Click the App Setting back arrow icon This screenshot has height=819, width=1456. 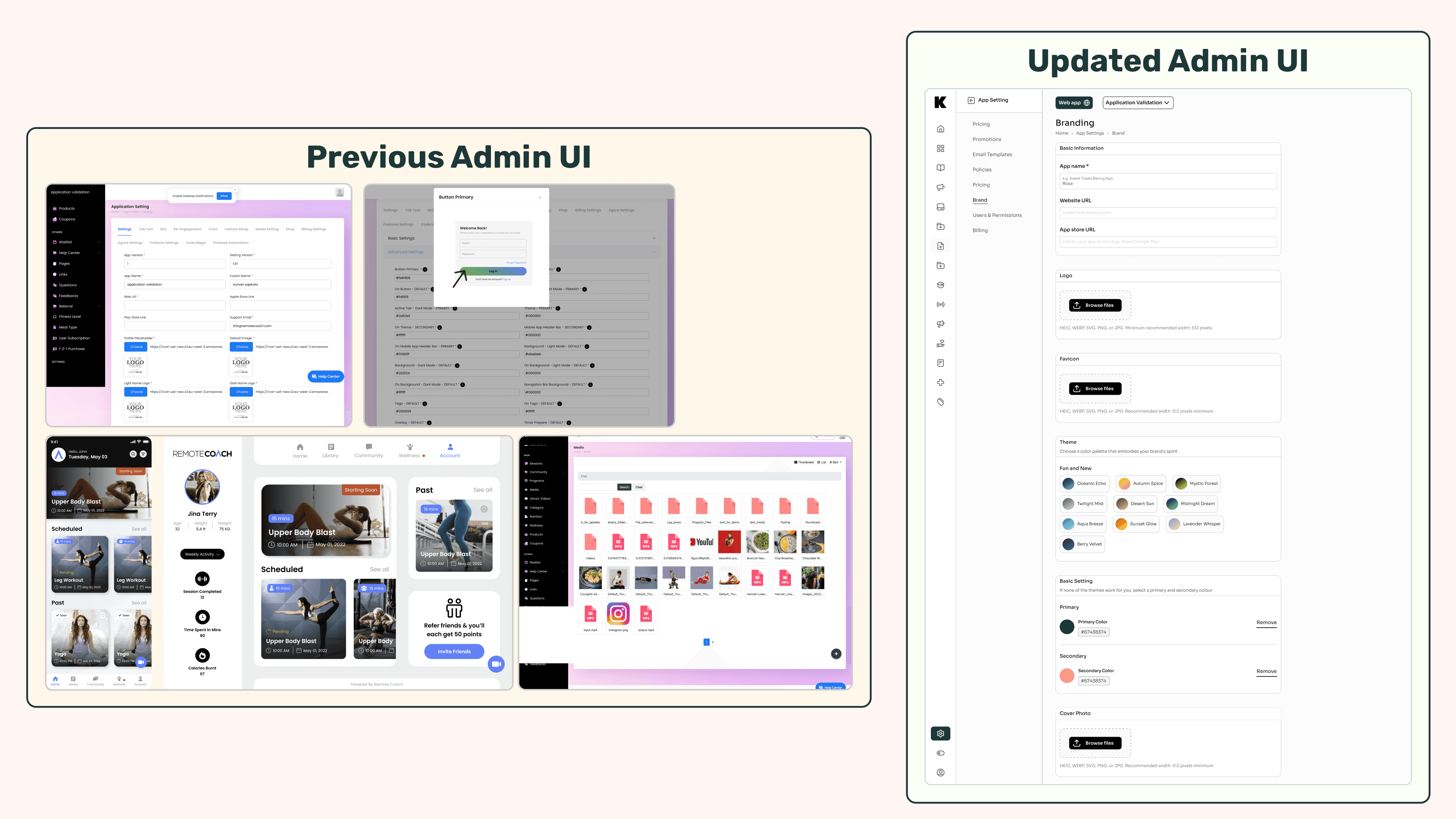point(971,100)
